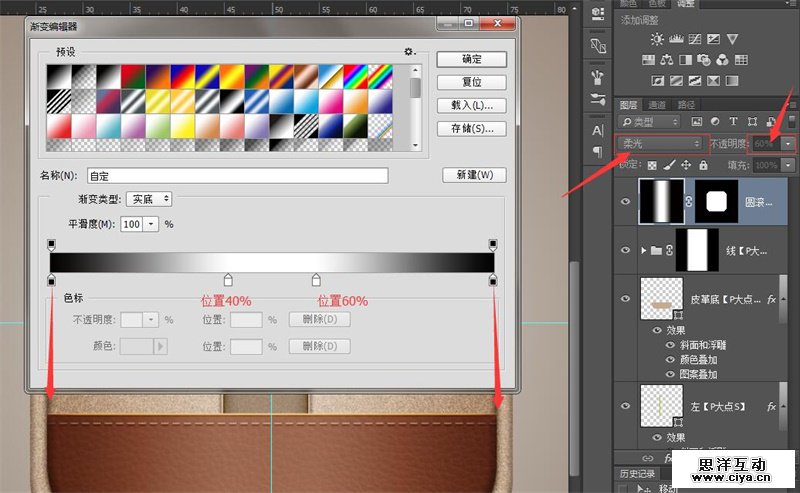800x493 pixels.
Task: Click the Brightness/Contrast sun adjustment icon
Action: point(657,40)
